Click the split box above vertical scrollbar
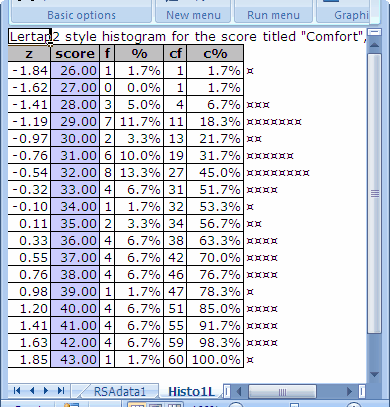 374,32
